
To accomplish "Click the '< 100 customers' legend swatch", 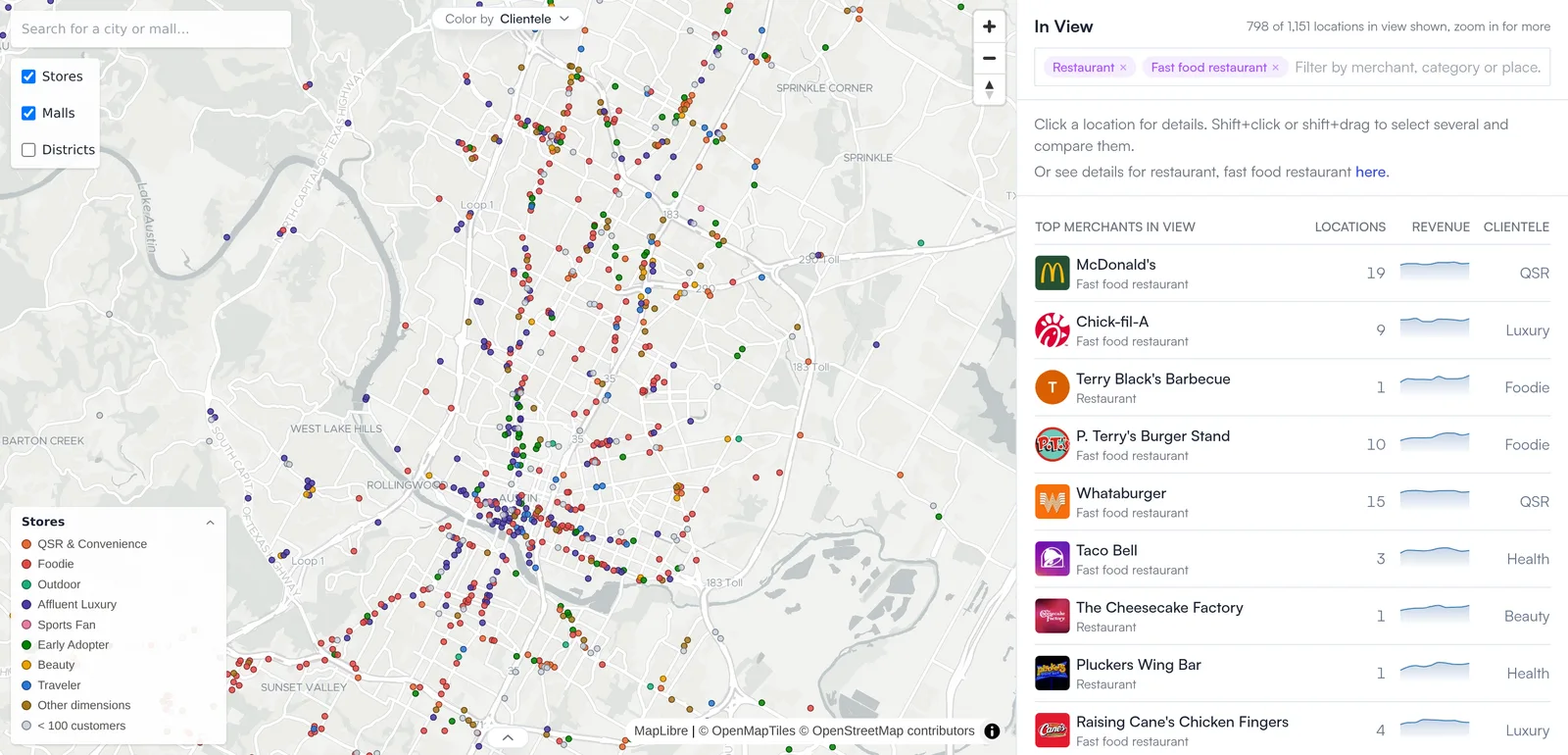I will (26, 726).
